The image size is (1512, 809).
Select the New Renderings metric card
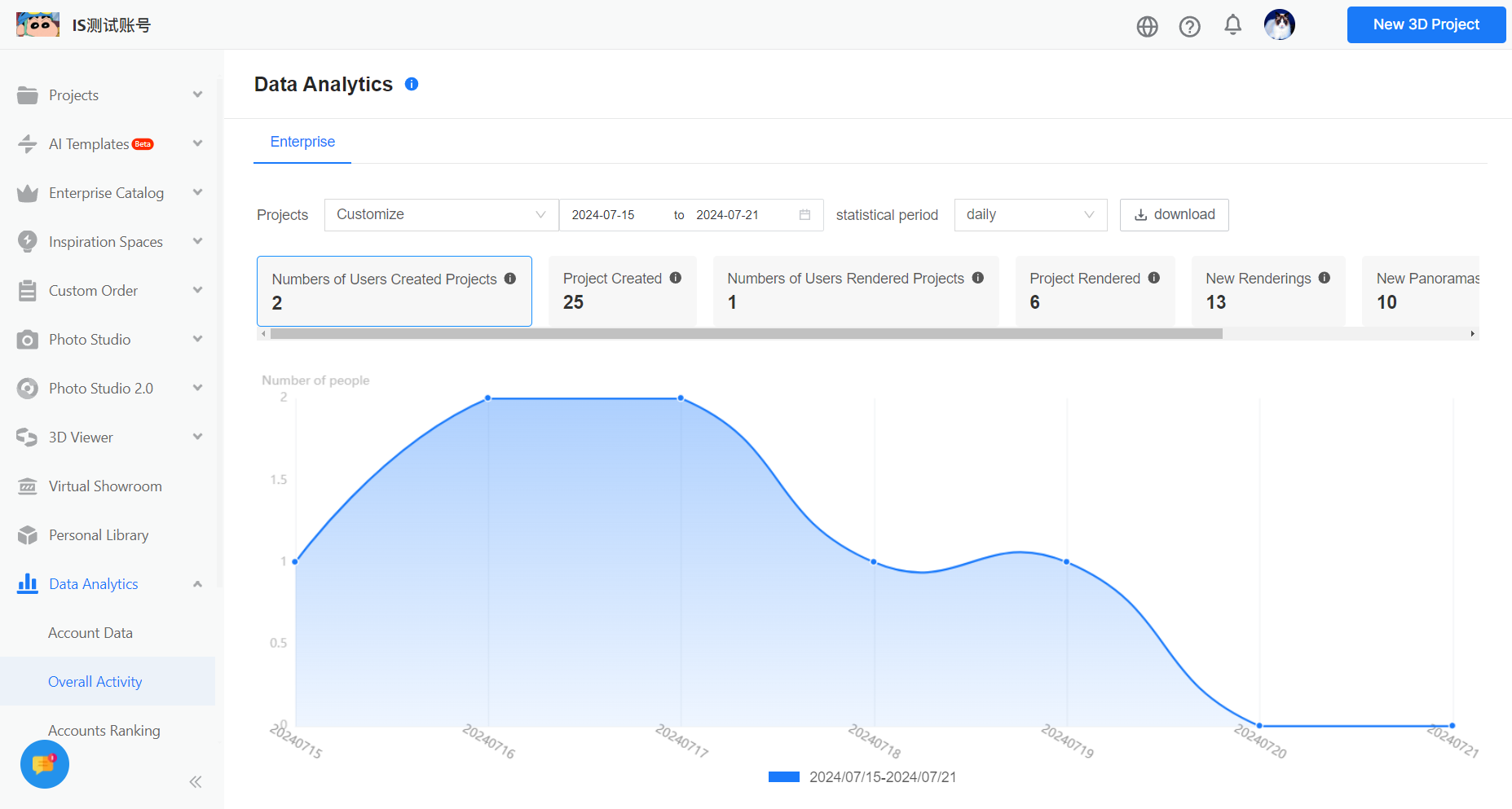pos(1267,291)
